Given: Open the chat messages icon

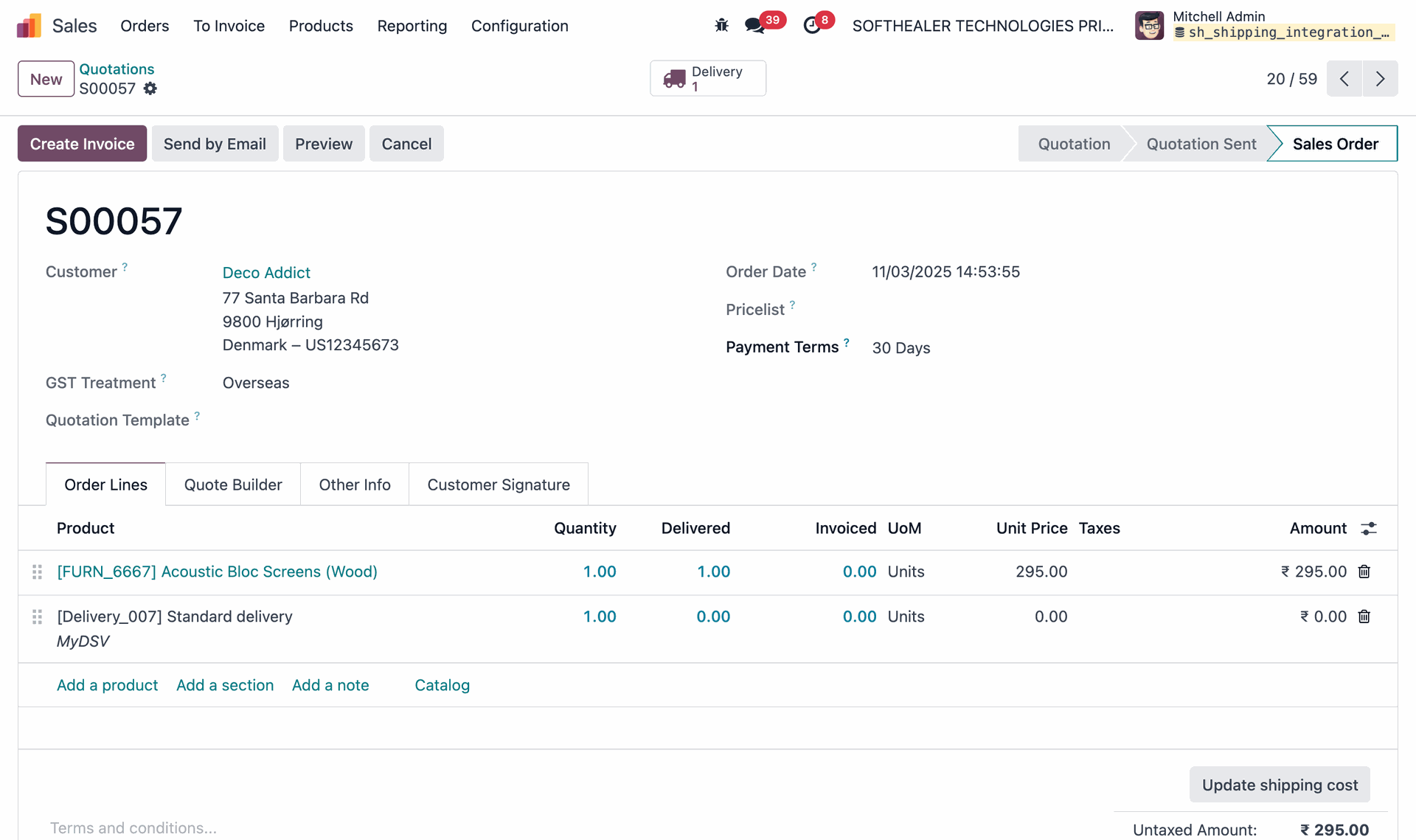Looking at the screenshot, I should pyautogui.click(x=754, y=26).
